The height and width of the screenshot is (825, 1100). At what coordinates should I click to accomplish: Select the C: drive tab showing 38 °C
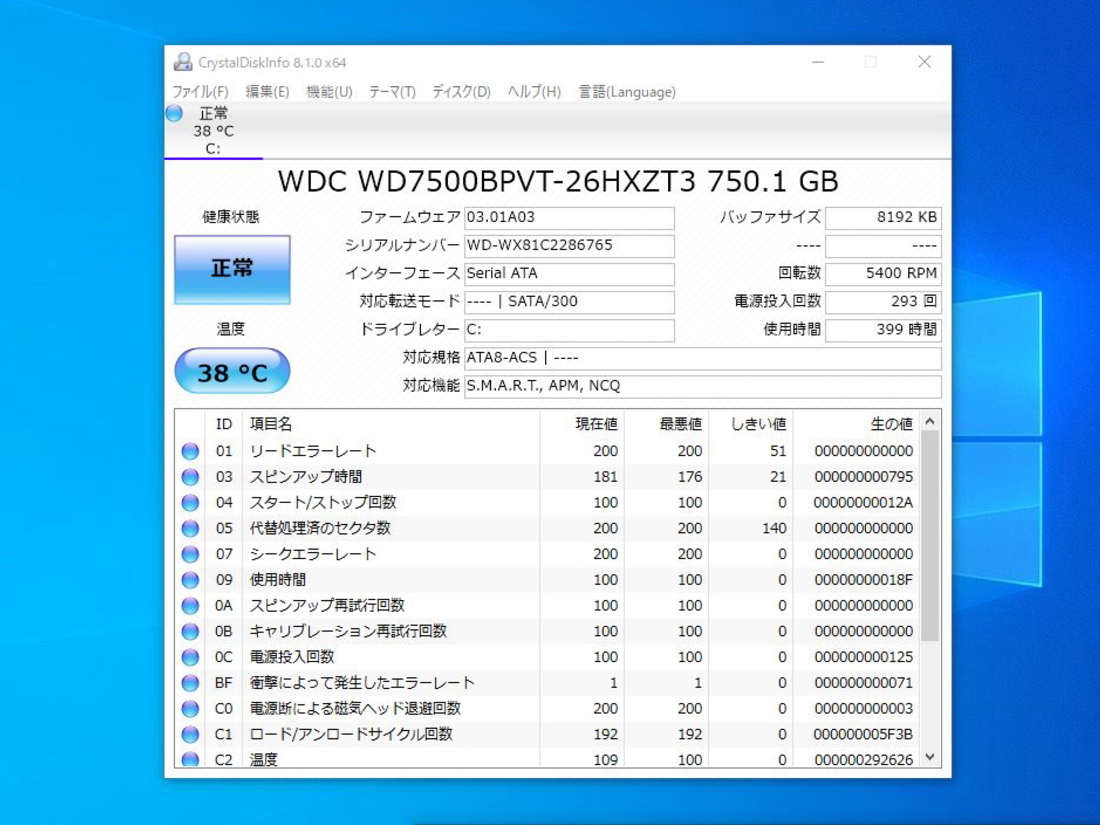coord(213,131)
